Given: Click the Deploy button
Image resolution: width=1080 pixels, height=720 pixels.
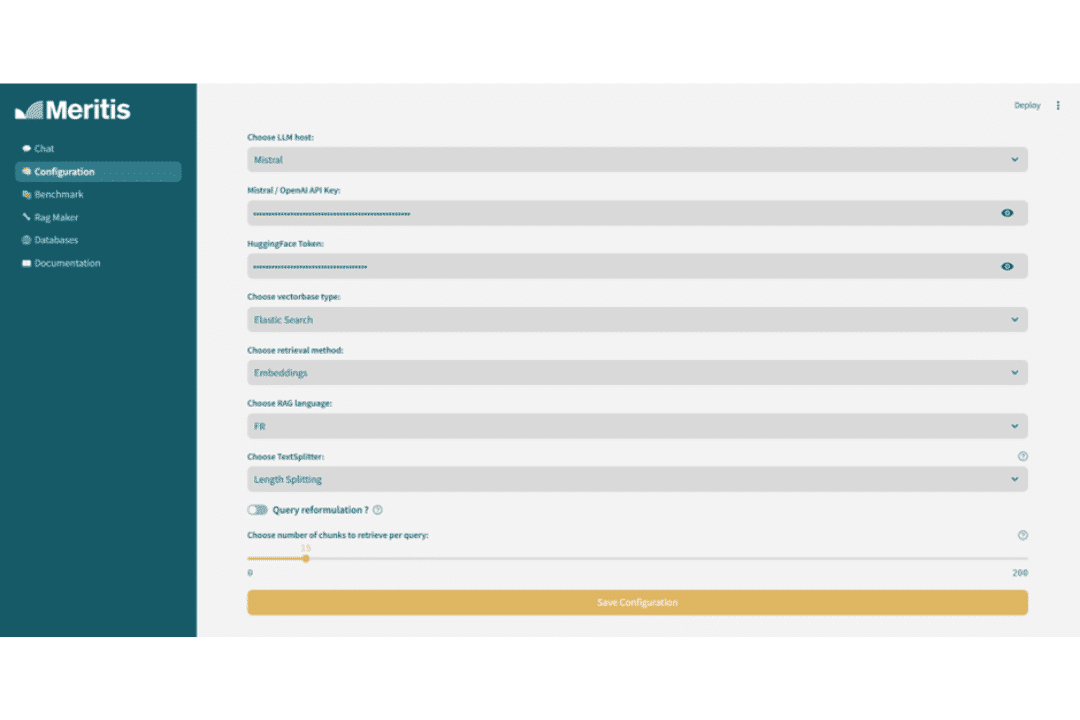Looking at the screenshot, I should (1027, 105).
